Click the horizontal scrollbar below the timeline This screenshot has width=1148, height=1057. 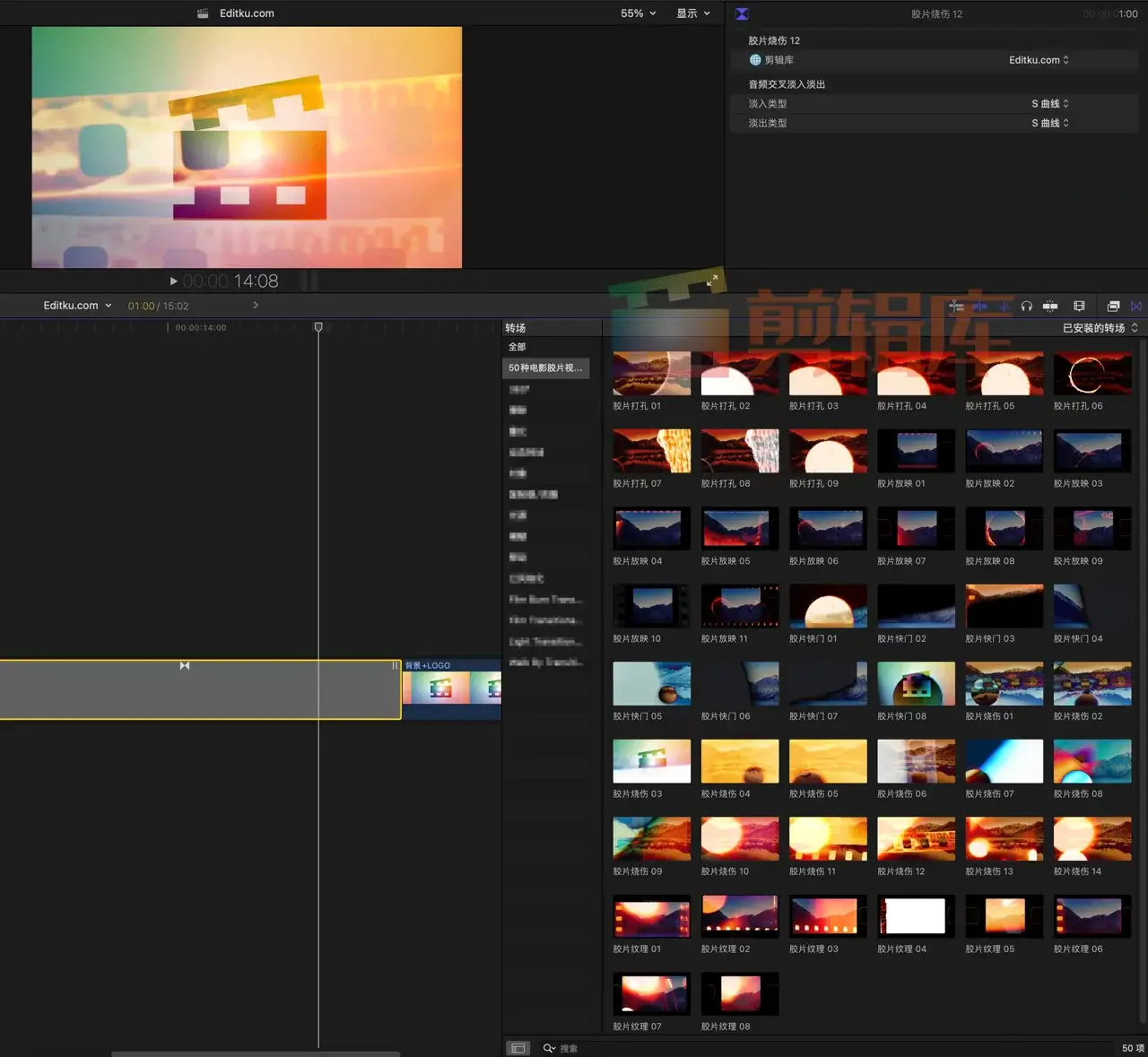[256, 1054]
